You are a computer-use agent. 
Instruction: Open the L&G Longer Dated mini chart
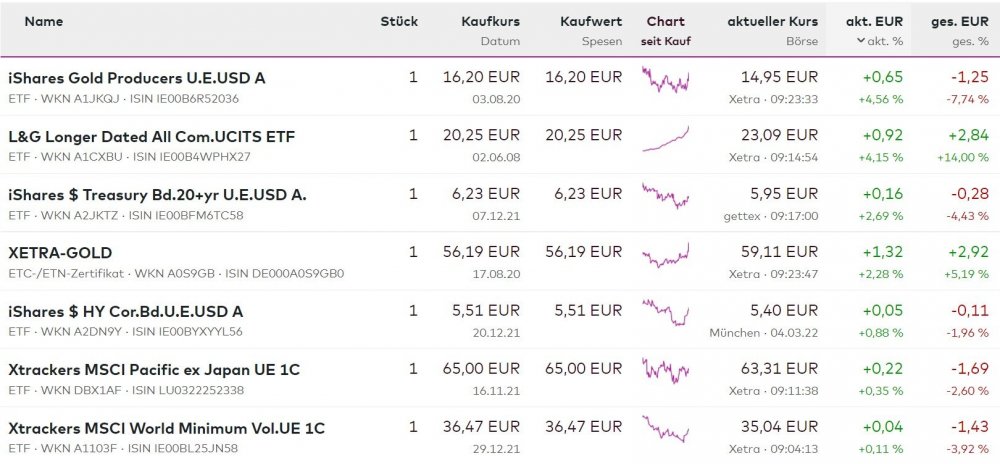[x=665, y=139]
